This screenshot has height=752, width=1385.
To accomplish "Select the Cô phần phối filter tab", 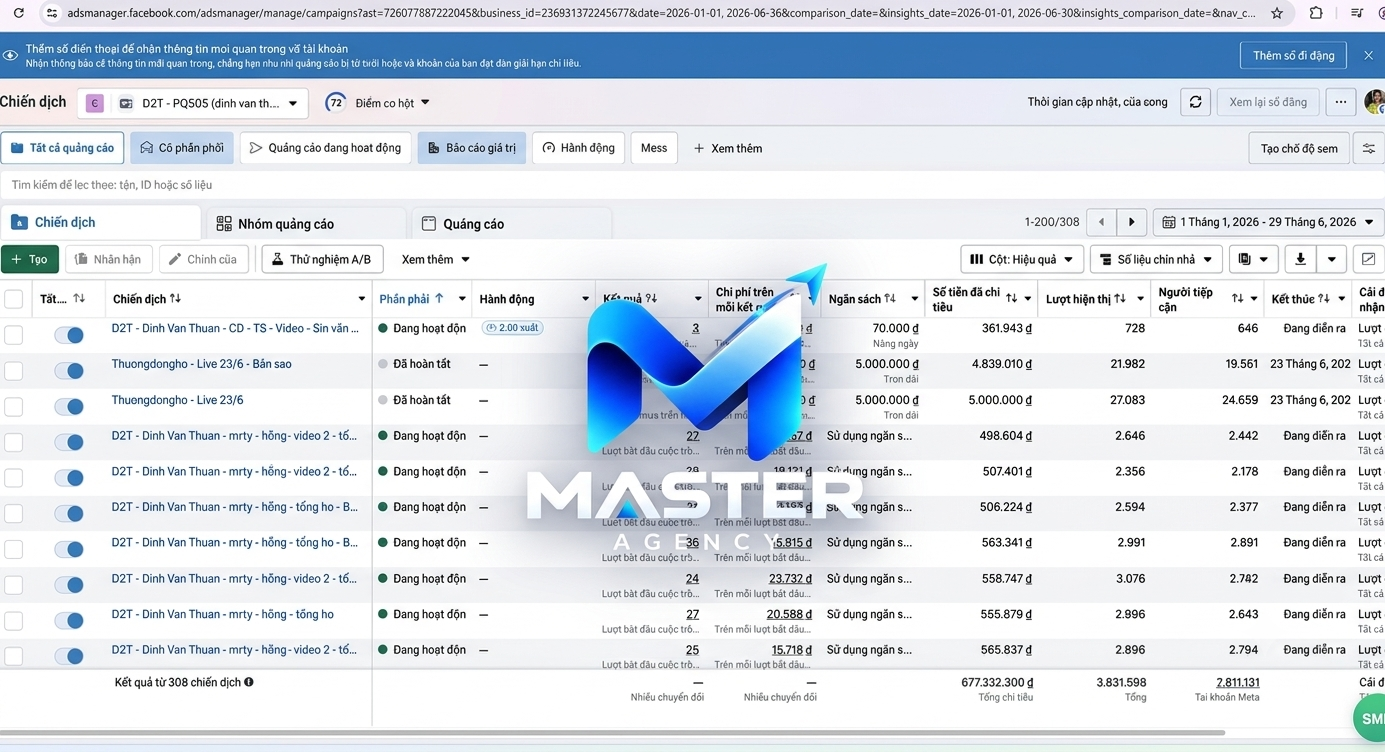I will pos(181,148).
